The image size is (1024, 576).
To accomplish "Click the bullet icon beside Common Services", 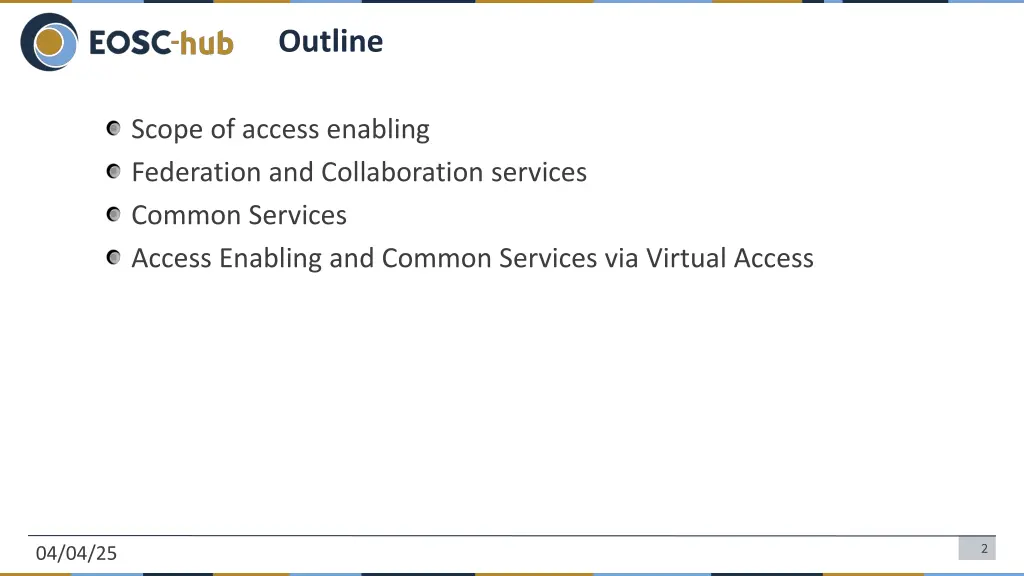I will pos(114,215).
